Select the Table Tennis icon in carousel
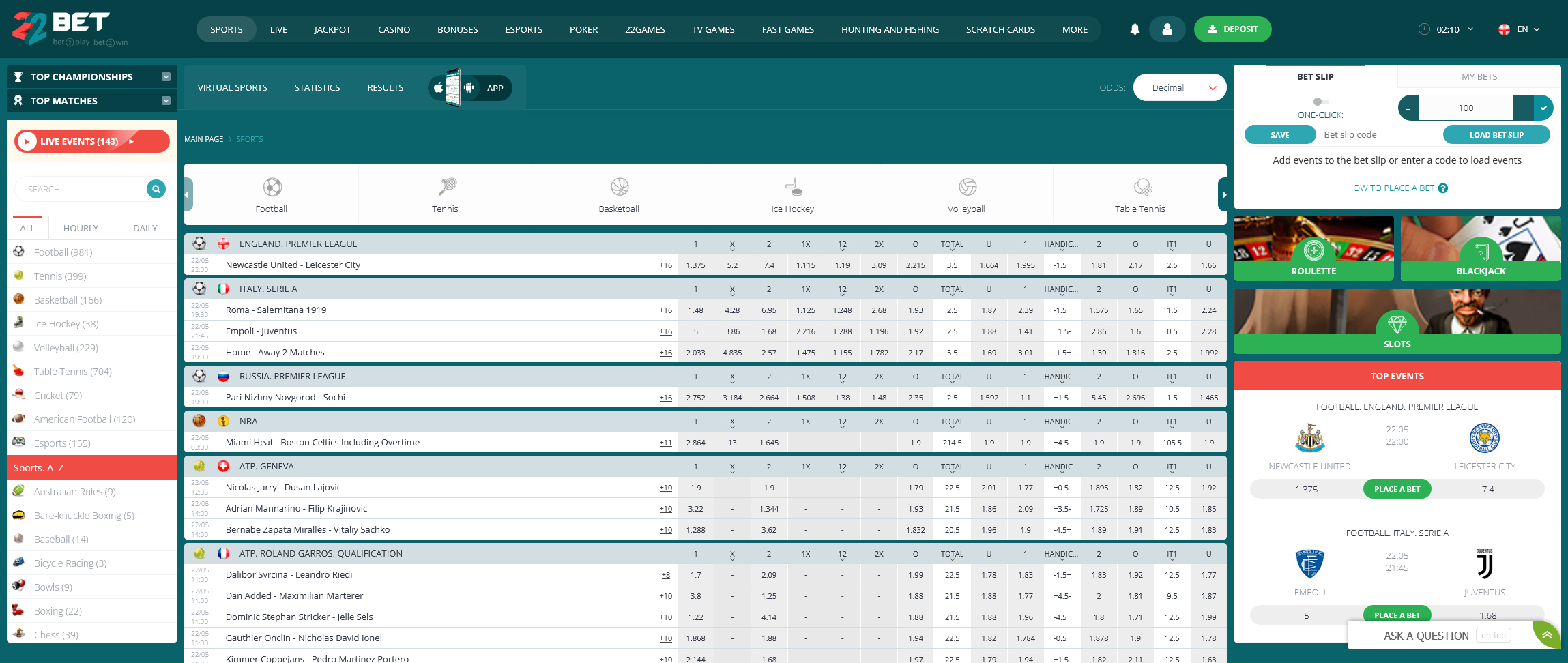This screenshot has width=1568, height=663. 1142,186
